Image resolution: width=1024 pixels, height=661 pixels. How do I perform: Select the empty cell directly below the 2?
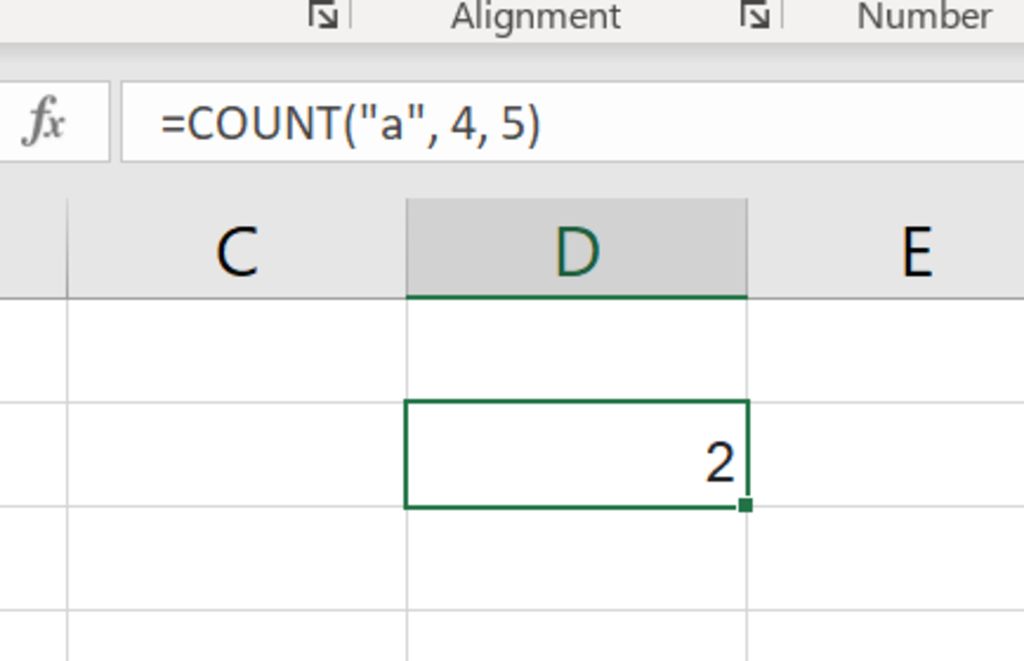click(577, 558)
